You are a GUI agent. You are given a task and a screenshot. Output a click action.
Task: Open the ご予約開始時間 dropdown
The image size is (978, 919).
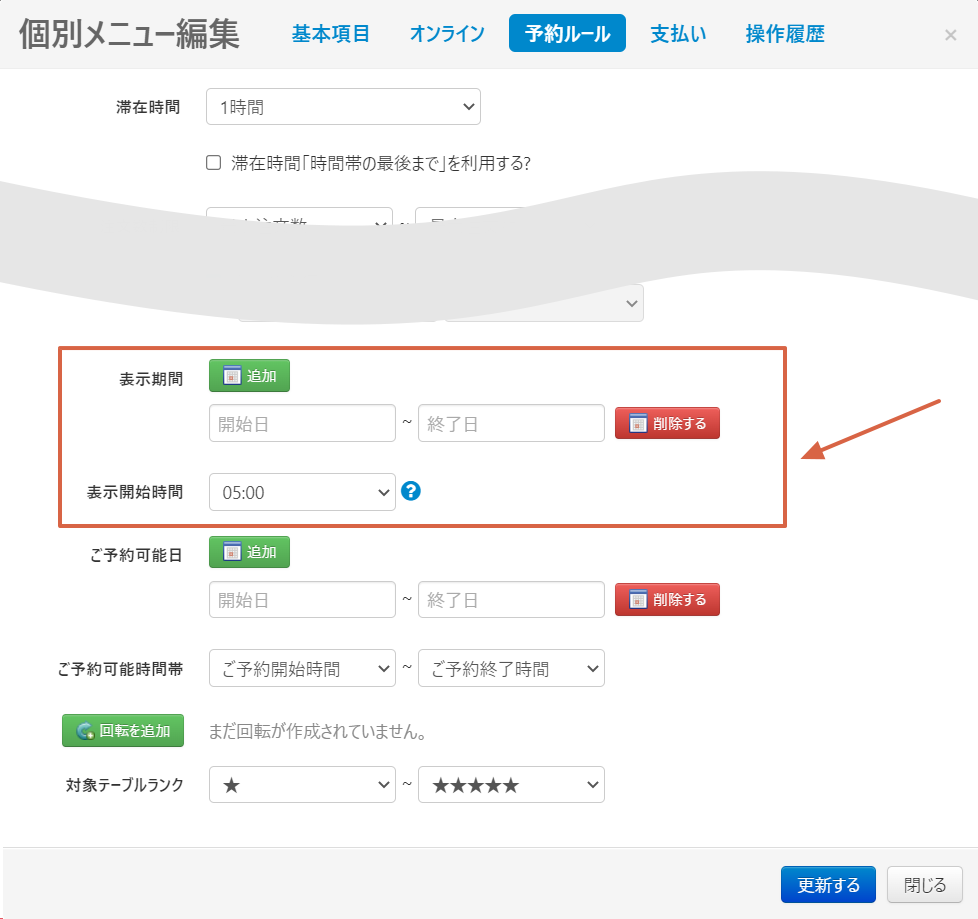(x=302, y=669)
